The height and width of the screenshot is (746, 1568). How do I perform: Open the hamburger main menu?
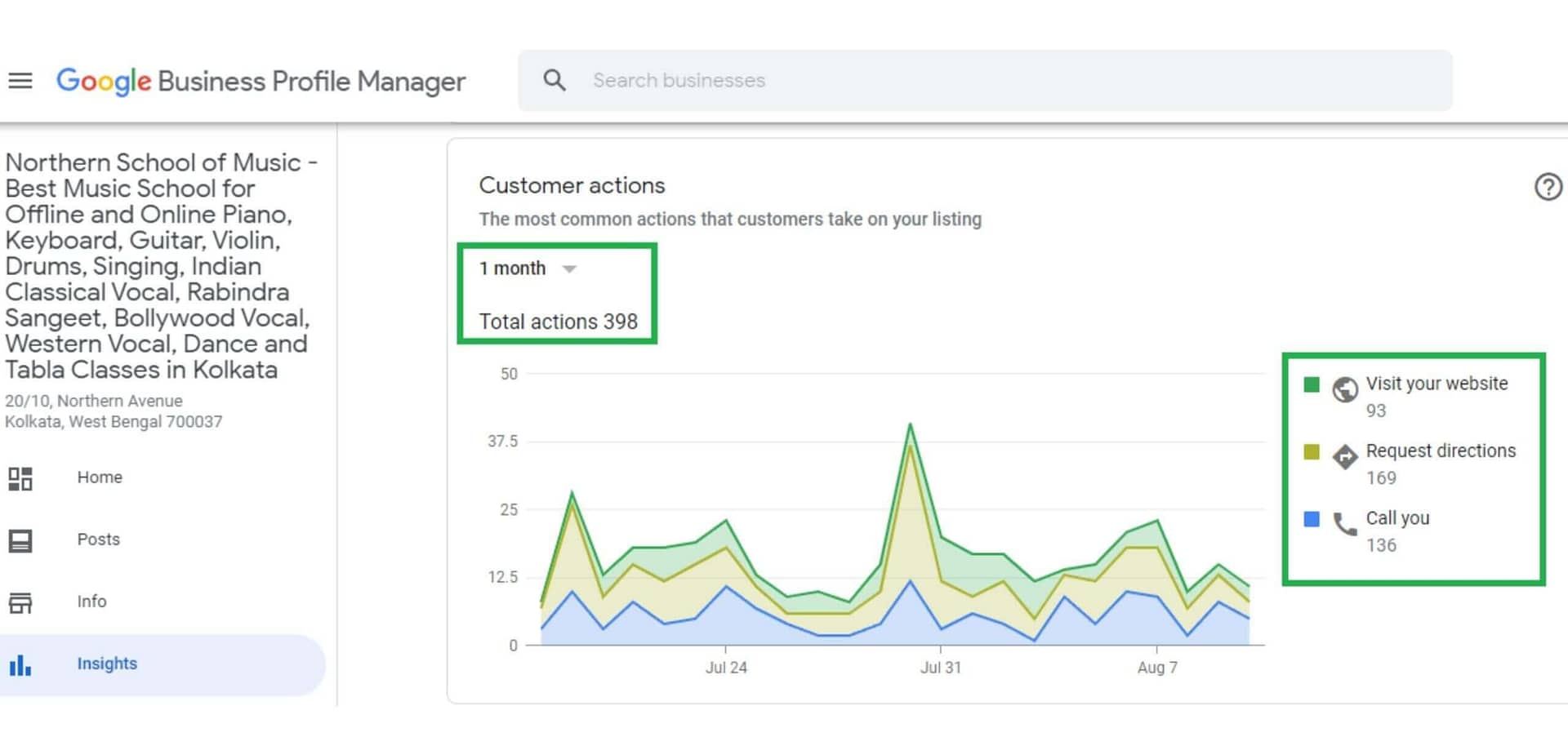(x=20, y=81)
